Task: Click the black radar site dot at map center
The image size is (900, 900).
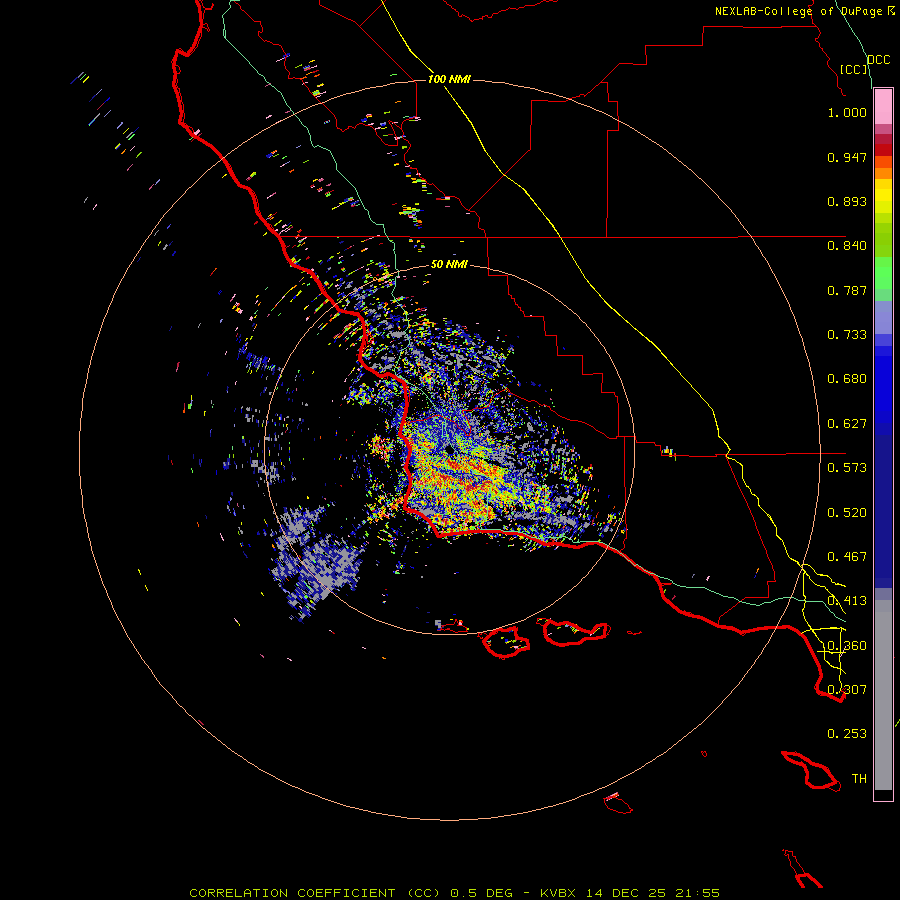Action: (x=449, y=450)
